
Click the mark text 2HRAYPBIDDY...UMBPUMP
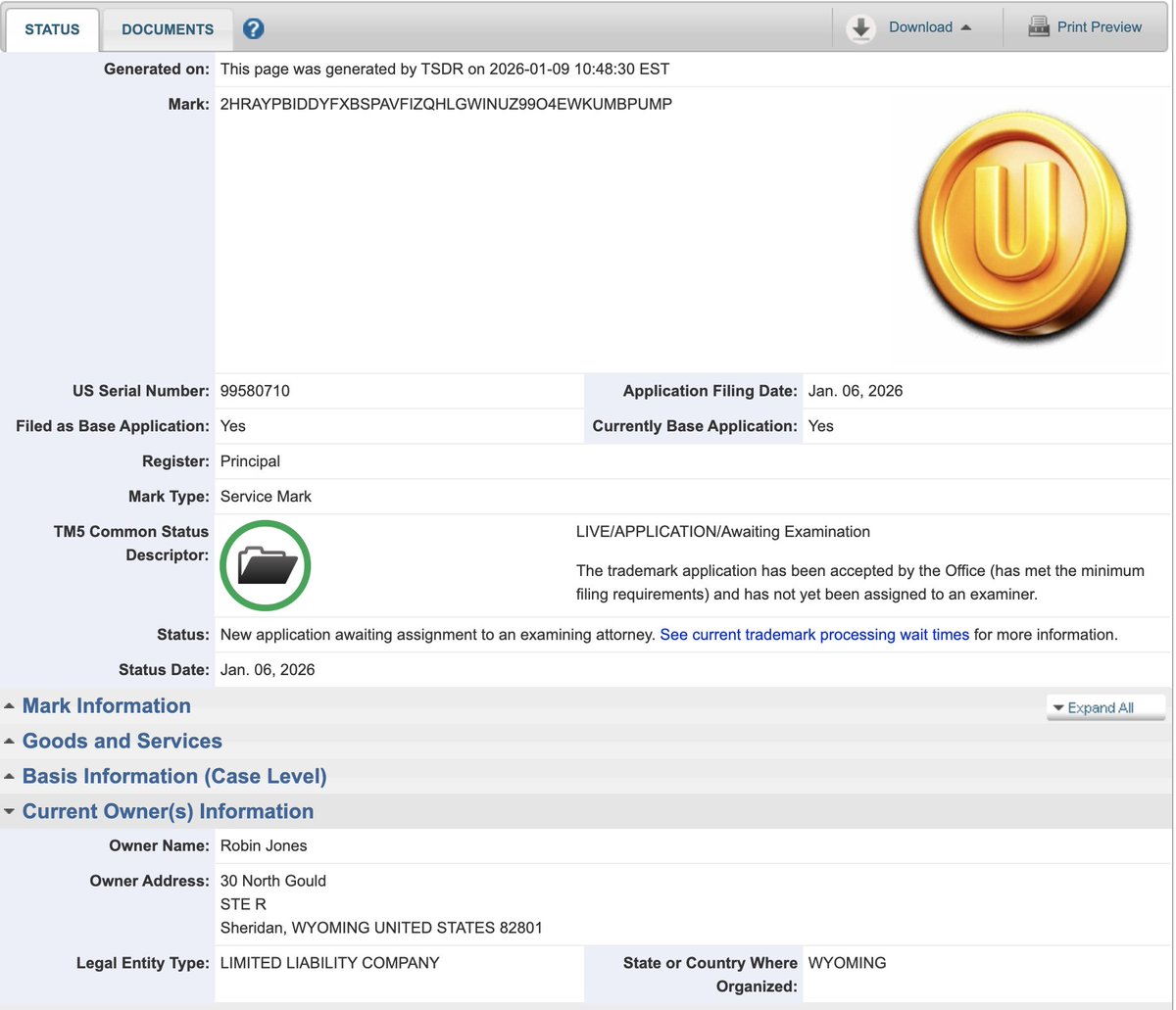point(447,104)
